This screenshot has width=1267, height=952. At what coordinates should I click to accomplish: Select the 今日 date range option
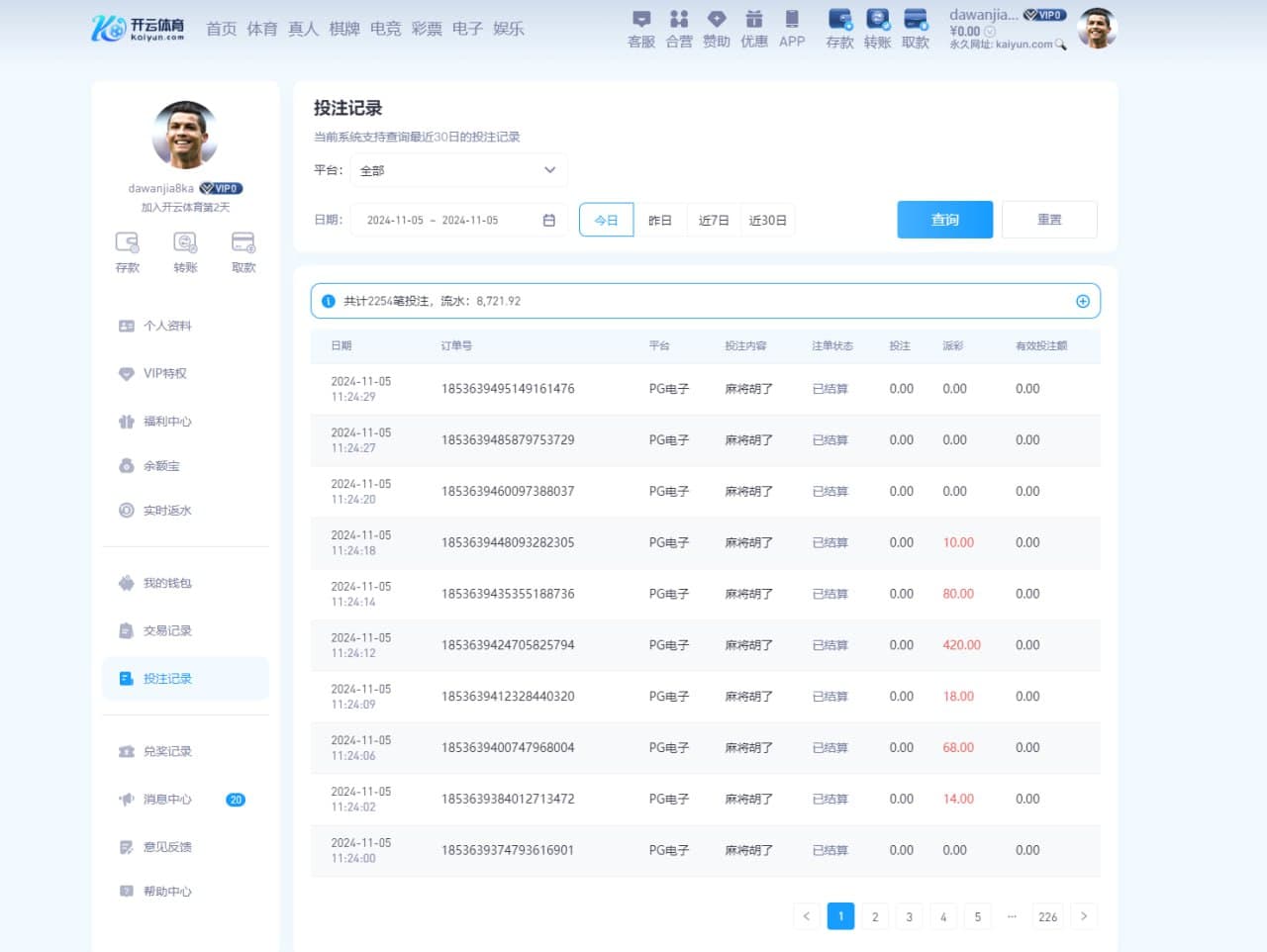(606, 221)
